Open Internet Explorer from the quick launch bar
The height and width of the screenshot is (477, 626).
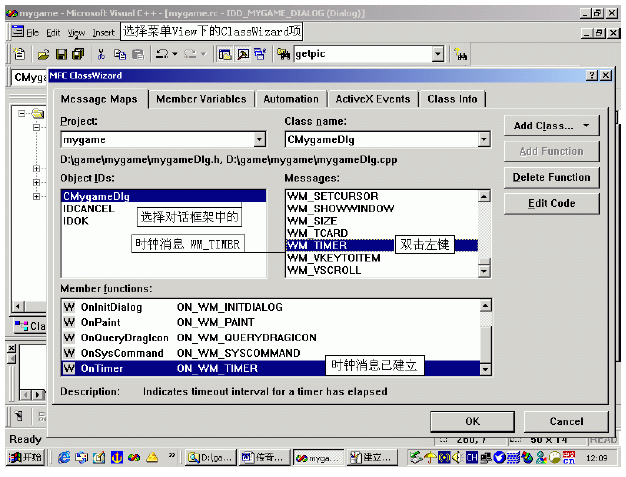pyautogui.click(x=64, y=457)
